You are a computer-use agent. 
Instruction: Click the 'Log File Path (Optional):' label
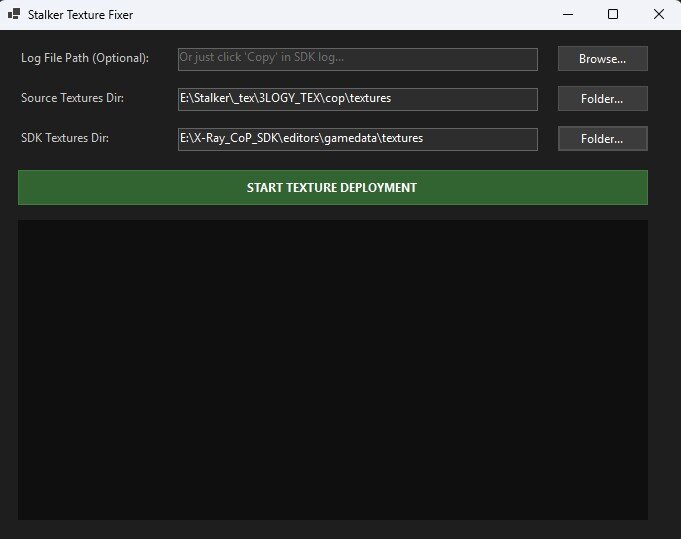(x=85, y=58)
